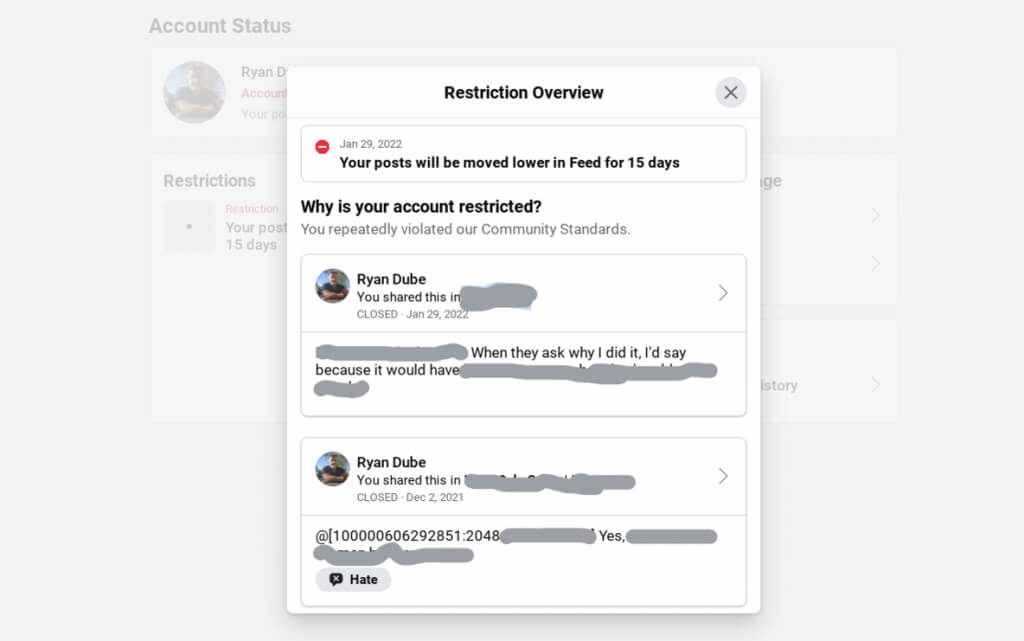
Task: Click Ryan Dube's avatar on the Jan 29 post
Action: (x=333, y=286)
